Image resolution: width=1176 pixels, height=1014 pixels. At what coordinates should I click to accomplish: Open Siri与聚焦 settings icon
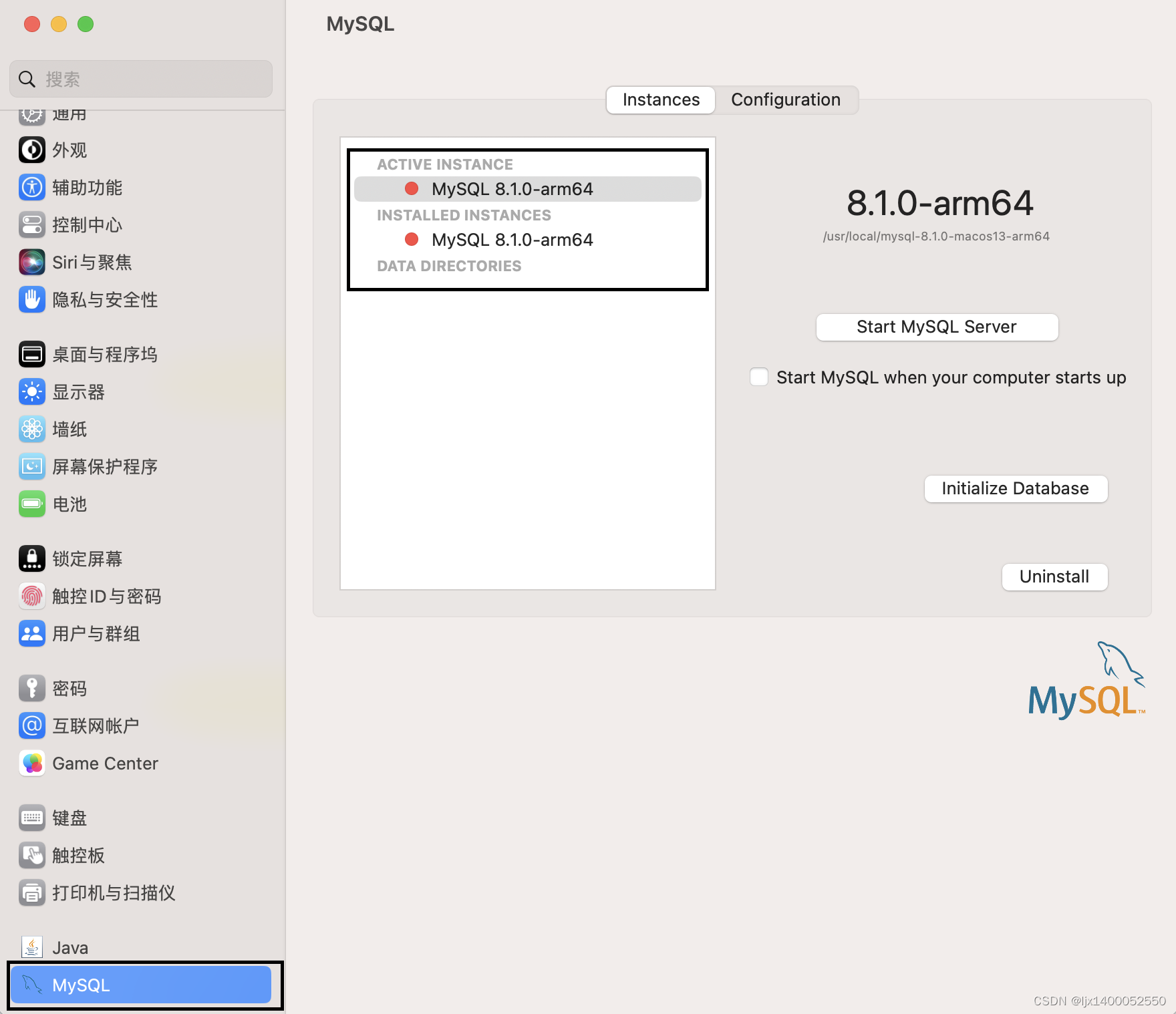(32, 263)
